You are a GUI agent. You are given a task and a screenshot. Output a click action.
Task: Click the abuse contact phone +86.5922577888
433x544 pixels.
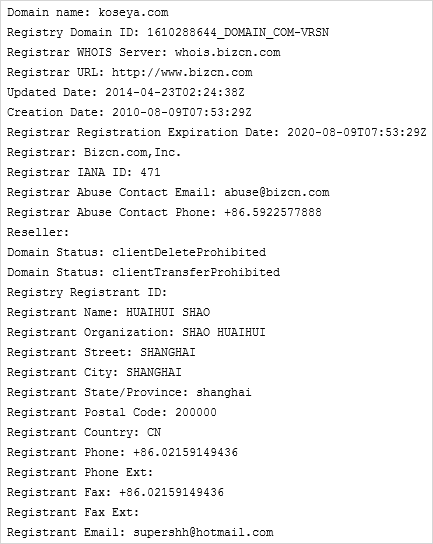tap(273, 212)
